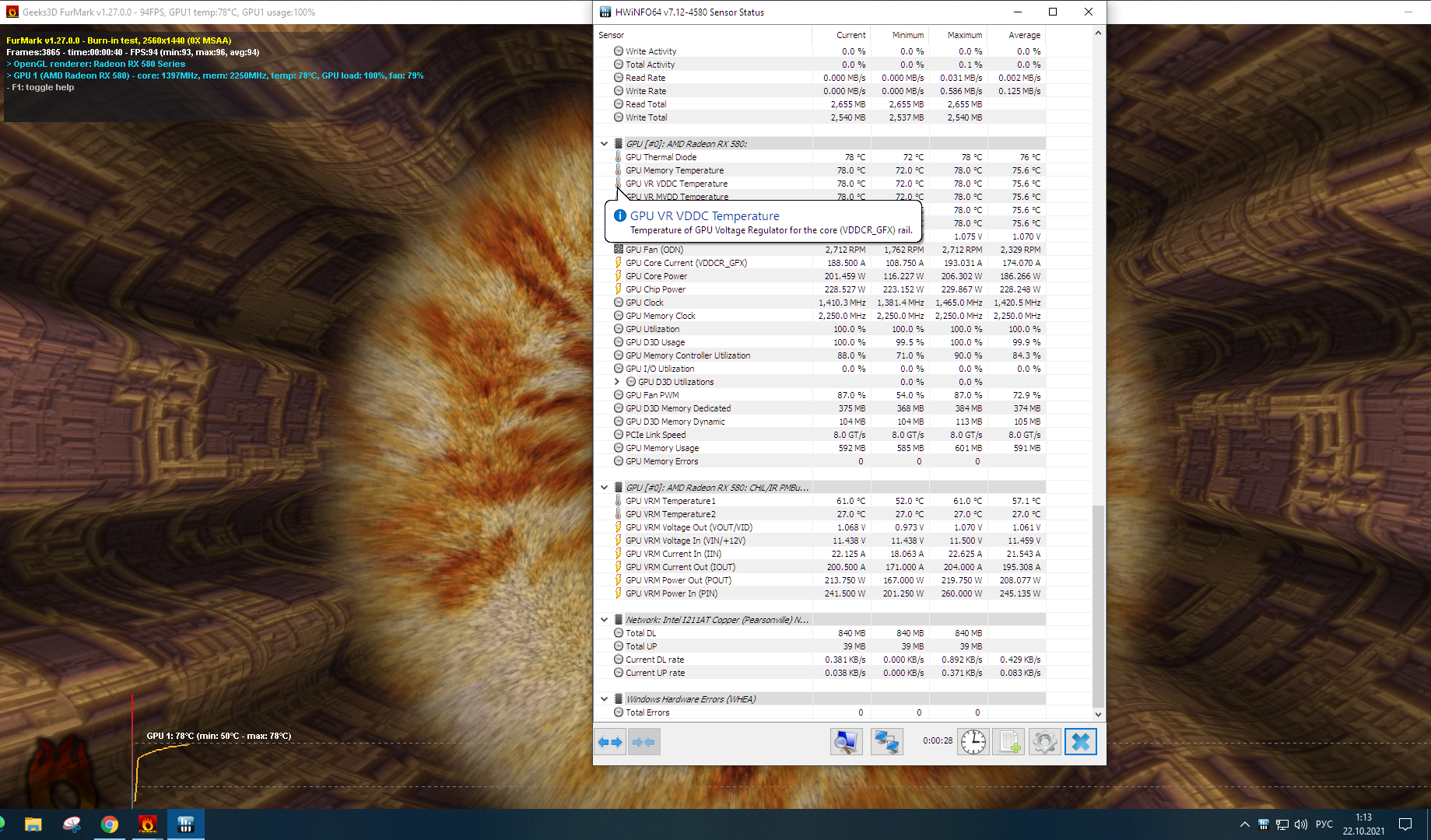Image resolution: width=1431 pixels, height=840 pixels.
Task: Reset the sensor timer via clock icon
Action: click(973, 742)
